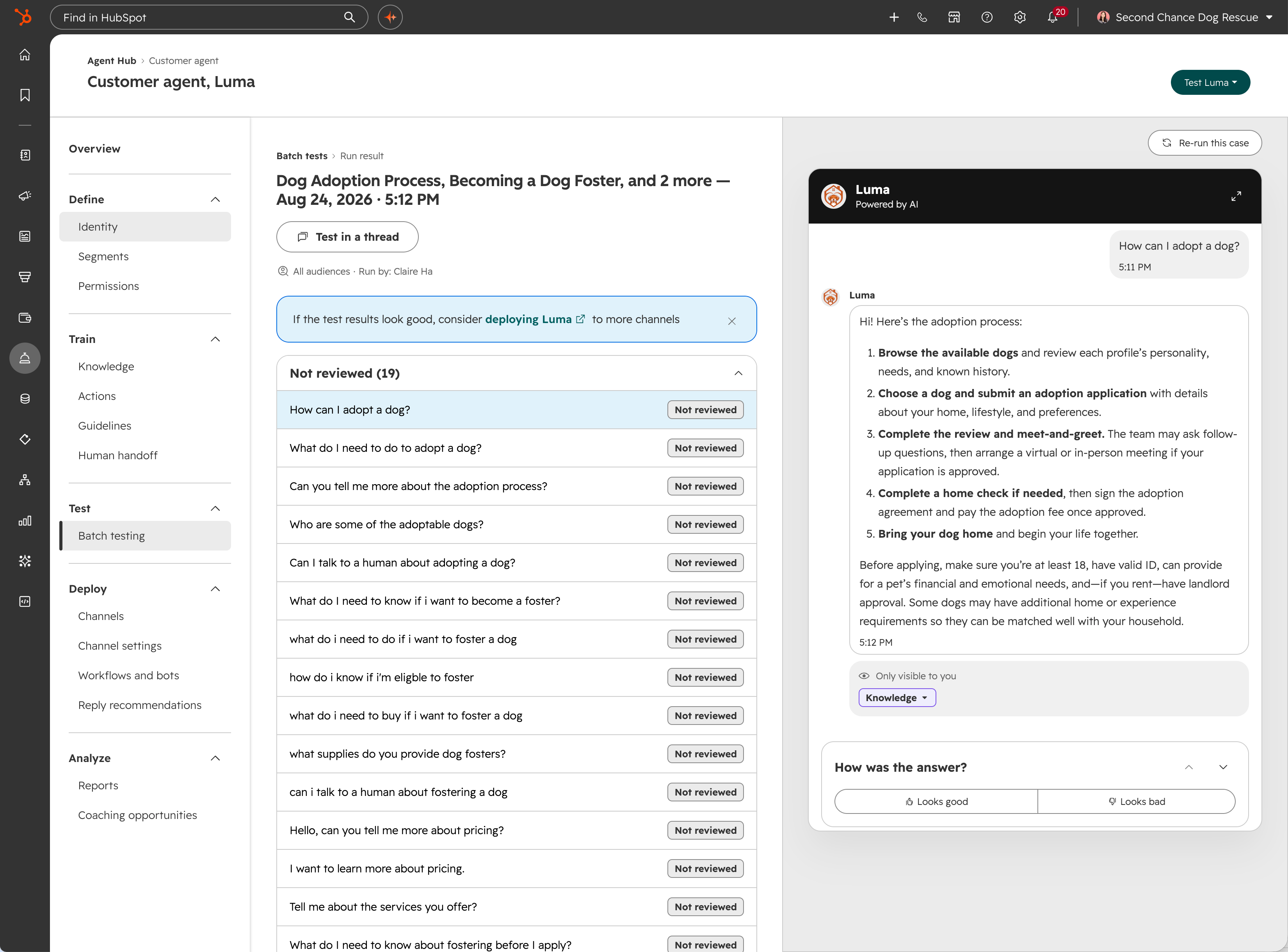
Task: Open the Bookmarks icon in the sidebar
Action: pyautogui.click(x=25, y=95)
